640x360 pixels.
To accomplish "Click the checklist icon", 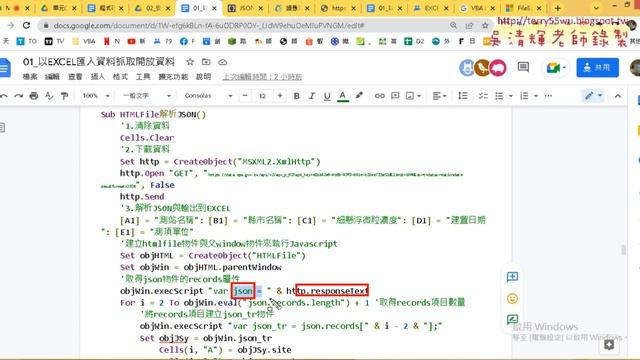I will pos(483,96).
